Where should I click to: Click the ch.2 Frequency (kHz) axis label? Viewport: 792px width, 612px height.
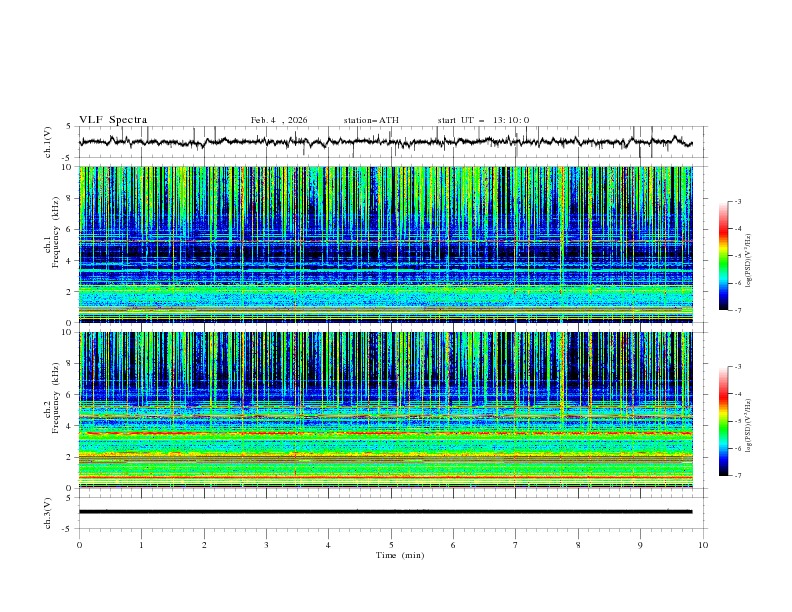point(52,398)
